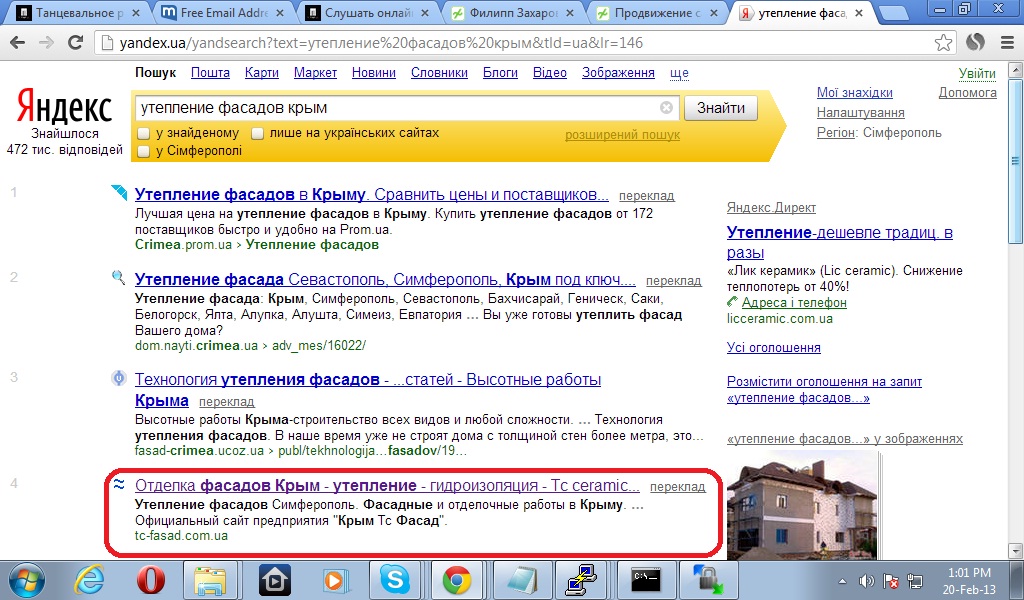The width and height of the screenshot is (1024, 600).
Task: Open the Зображення service link
Action: coord(618,72)
